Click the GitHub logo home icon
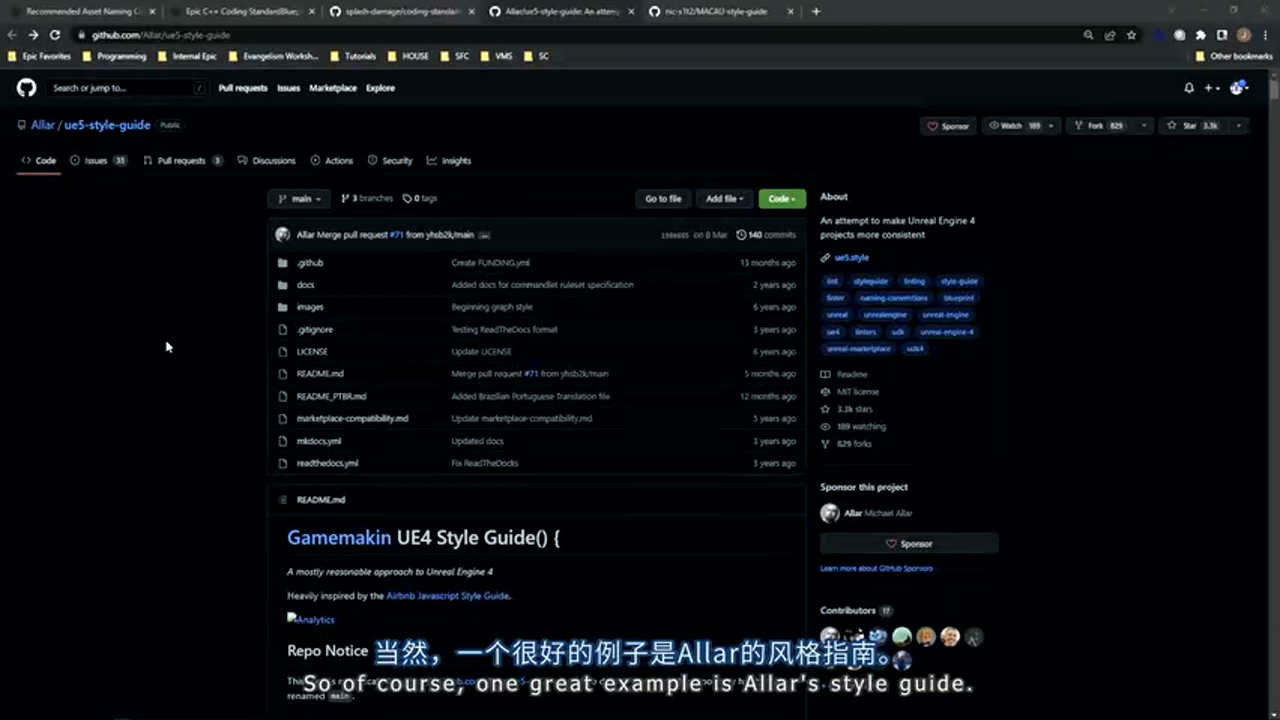Screen dimensions: 1280x720 tap(26, 88)
